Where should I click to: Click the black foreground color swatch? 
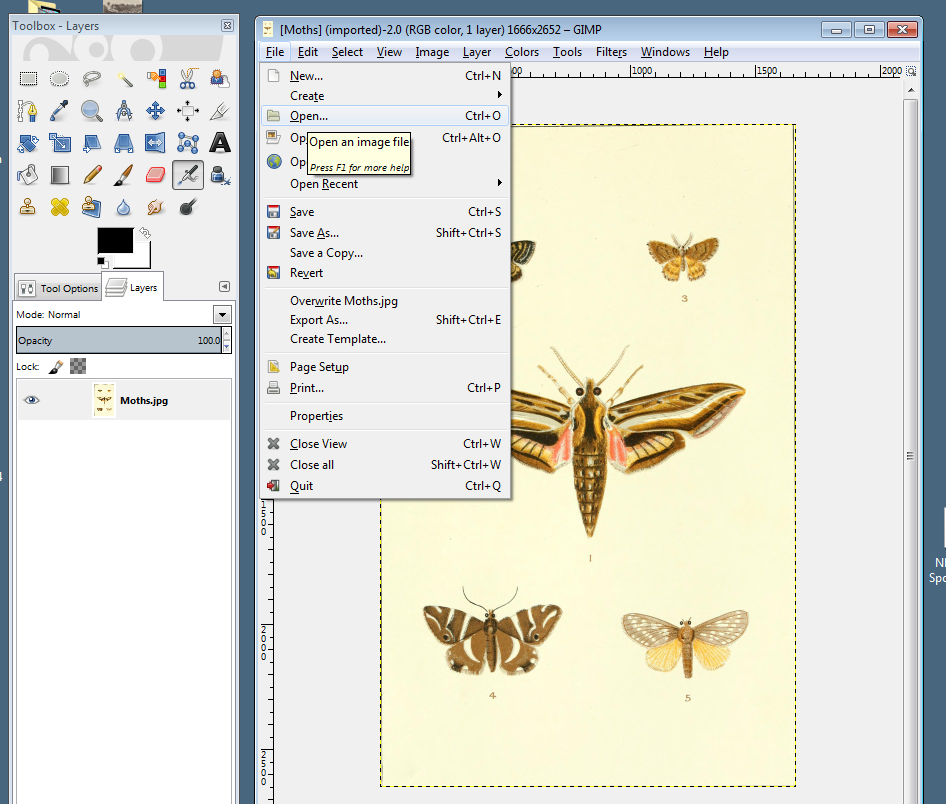point(114,240)
